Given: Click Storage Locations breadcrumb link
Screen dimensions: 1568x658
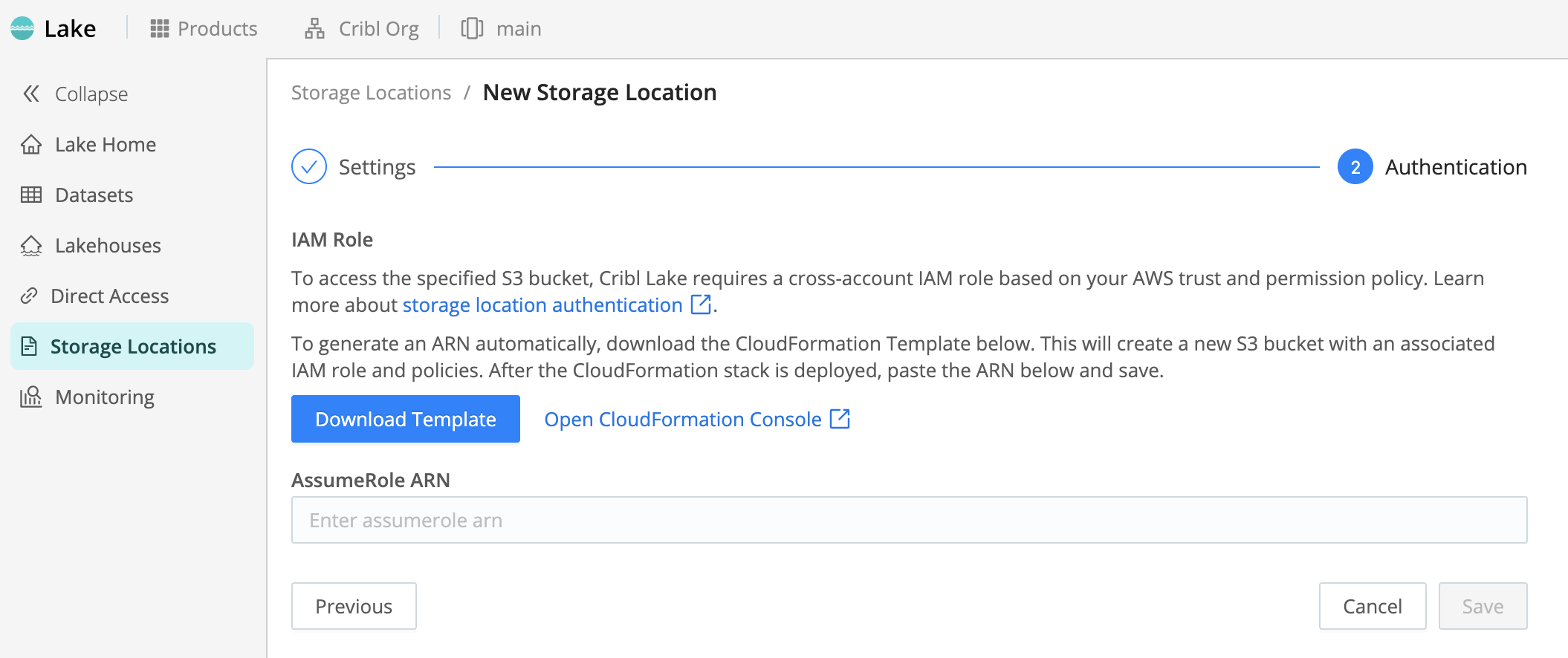Looking at the screenshot, I should pos(371,92).
